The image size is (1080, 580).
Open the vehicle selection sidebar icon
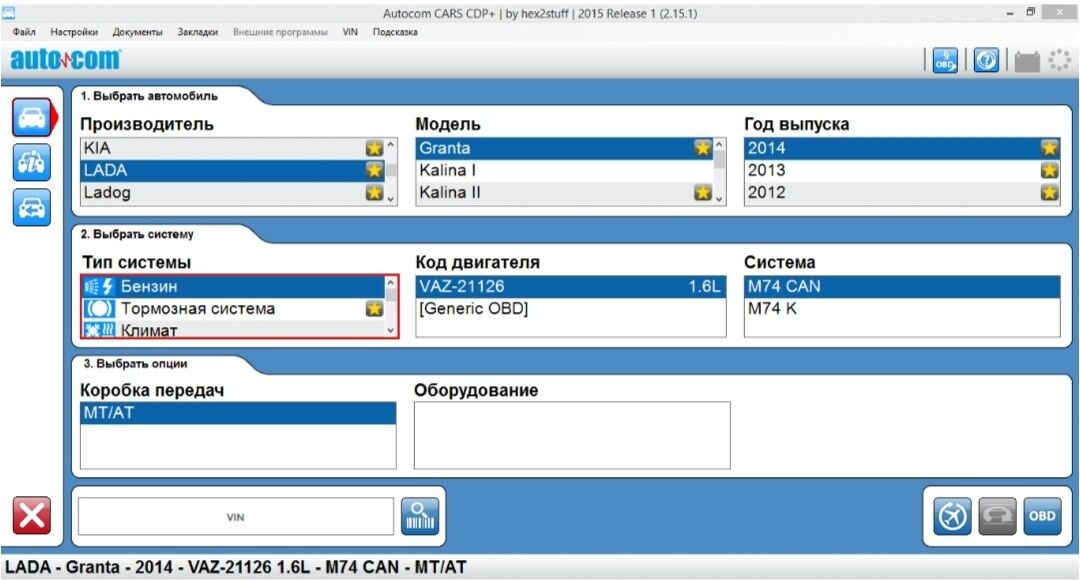(32, 118)
